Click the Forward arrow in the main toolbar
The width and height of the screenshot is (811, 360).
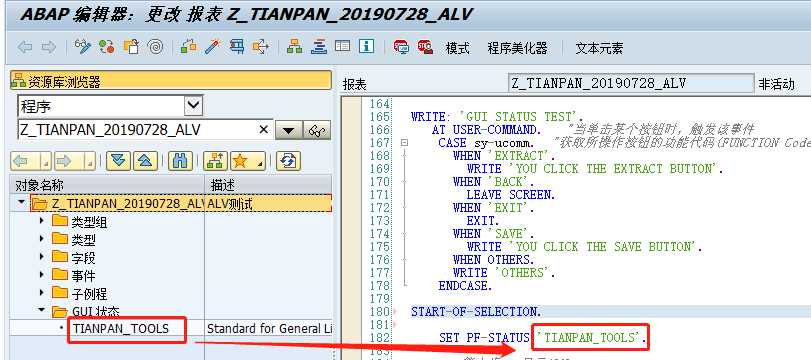point(49,48)
